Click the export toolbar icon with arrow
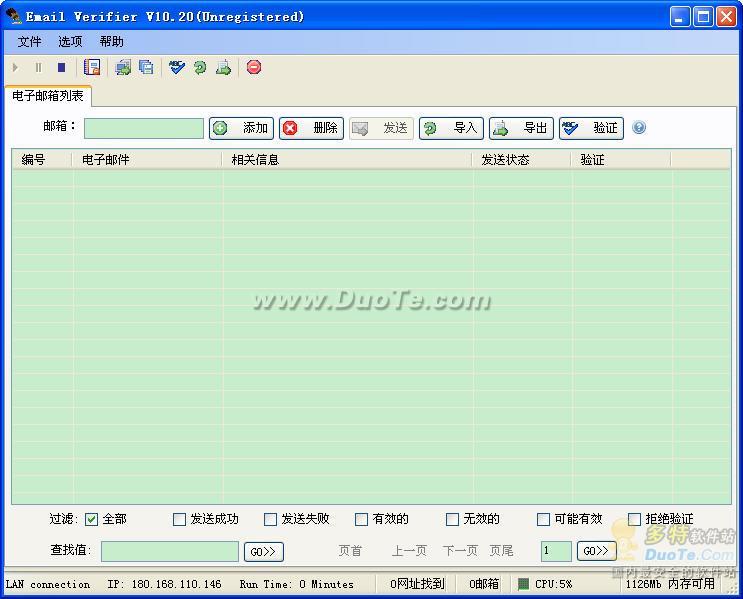The height and width of the screenshot is (599, 743). [x=223, y=67]
